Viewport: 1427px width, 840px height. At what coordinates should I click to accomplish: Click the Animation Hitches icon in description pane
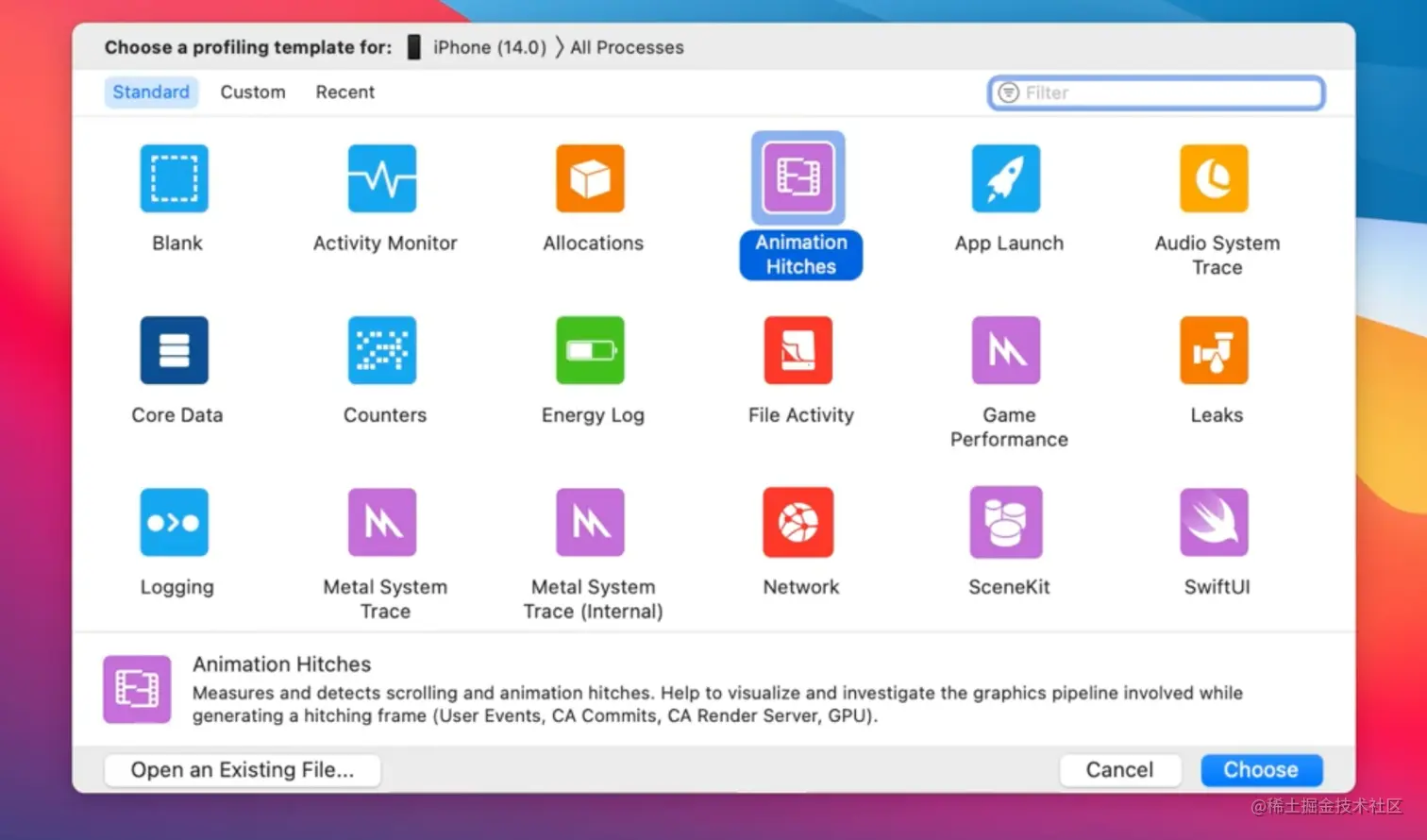[137, 689]
